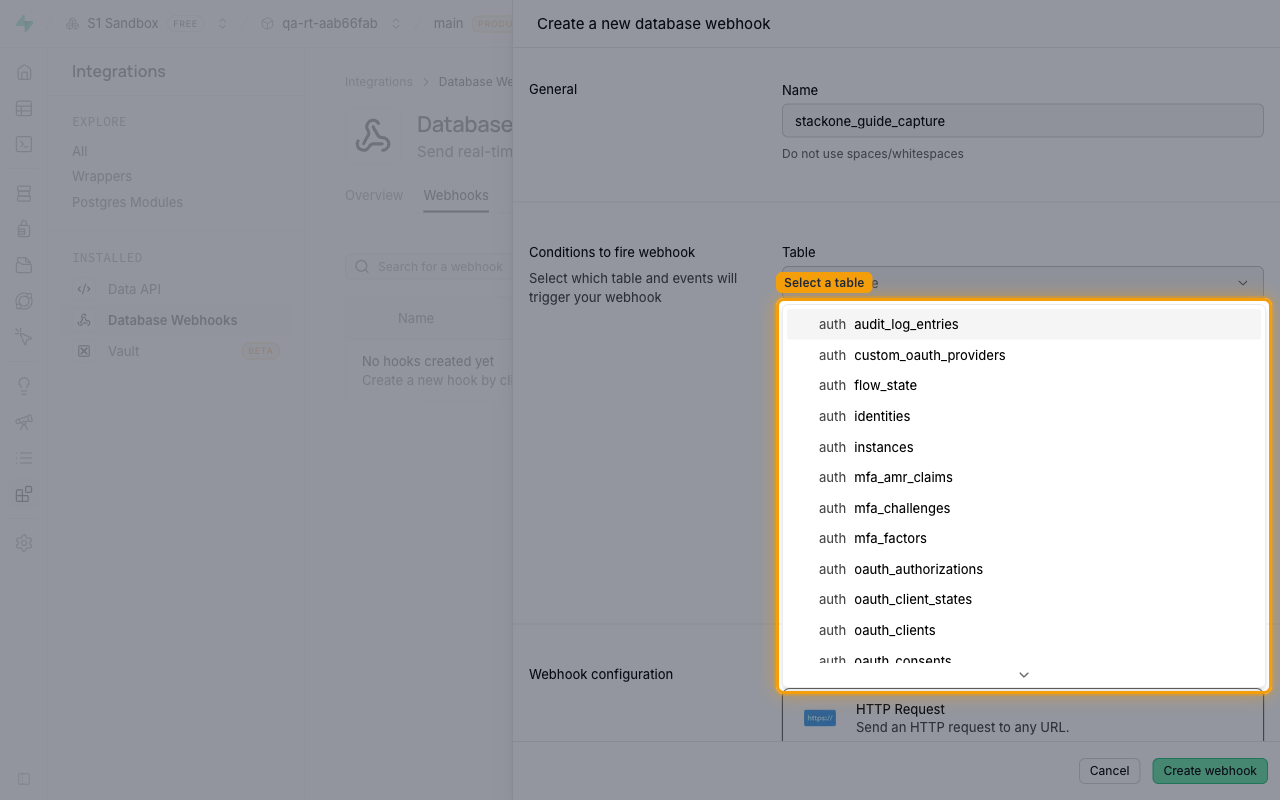Click the Vault icon in Installed list
This screenshot has width=1280, height=800.
tap(84, 351)
